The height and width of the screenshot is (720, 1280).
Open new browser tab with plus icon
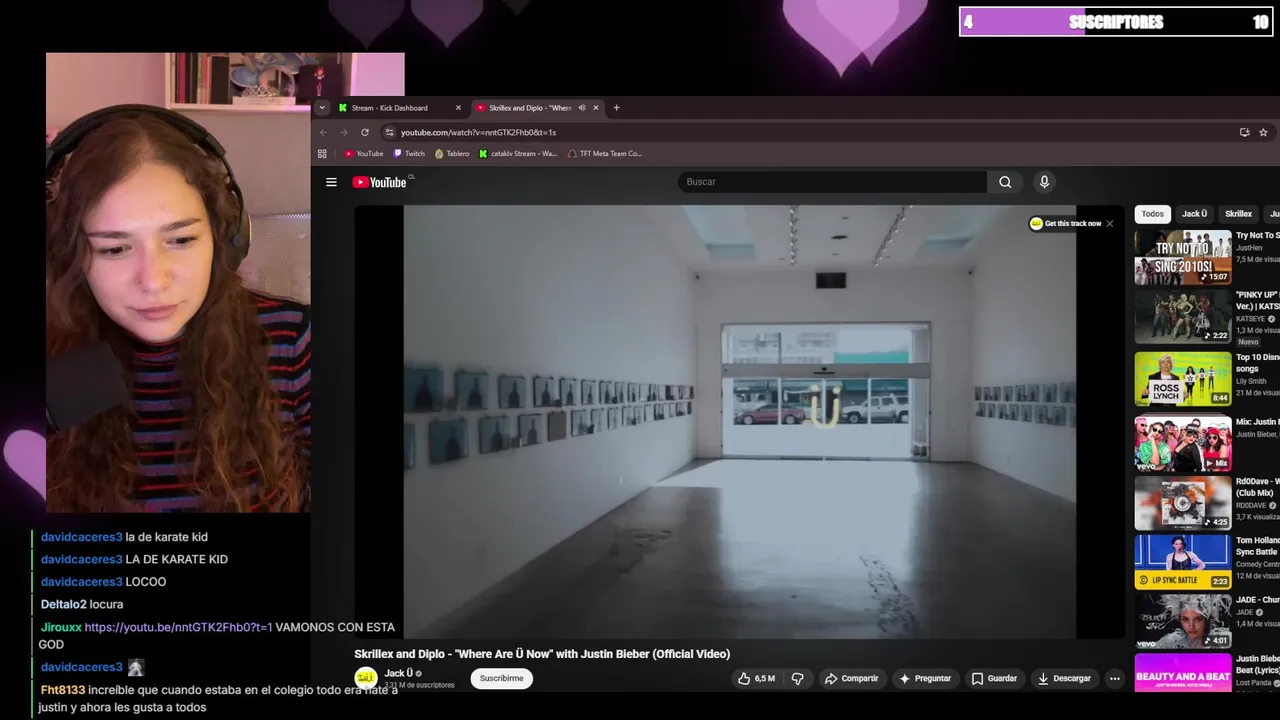(x=616, y=108)
